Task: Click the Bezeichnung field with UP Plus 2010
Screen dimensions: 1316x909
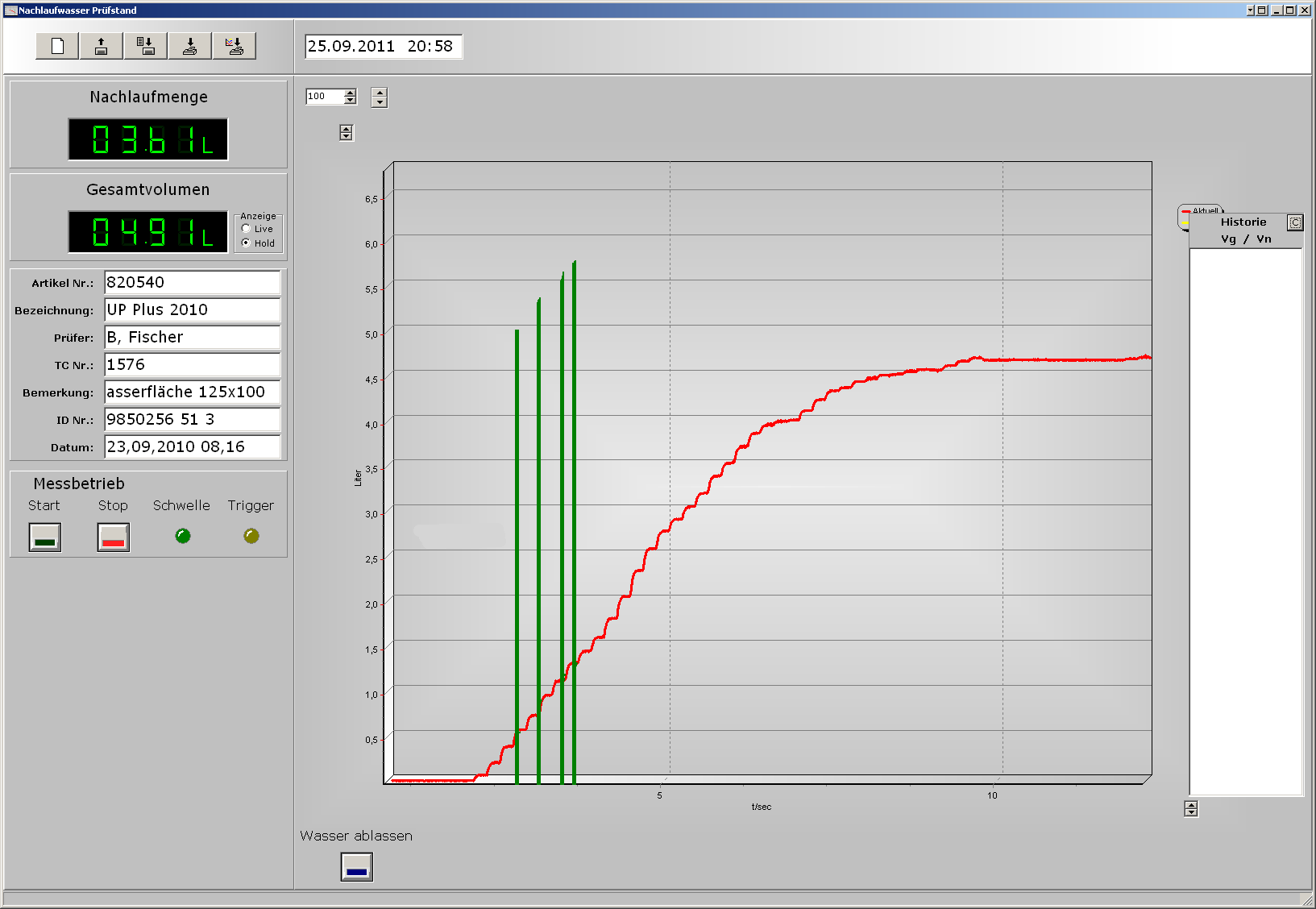Action: tap(193, 310)
